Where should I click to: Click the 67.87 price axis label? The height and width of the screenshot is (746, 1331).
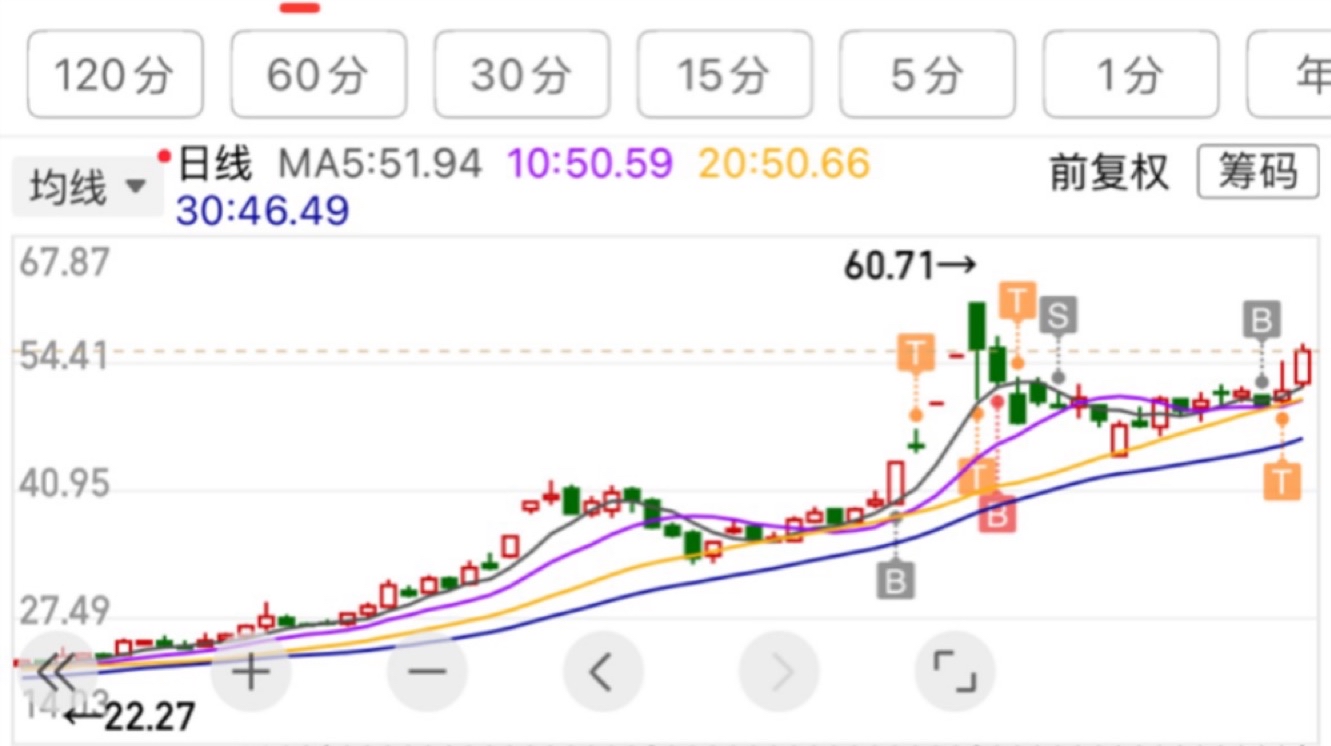pyautogui.click(x=63, y=264)
